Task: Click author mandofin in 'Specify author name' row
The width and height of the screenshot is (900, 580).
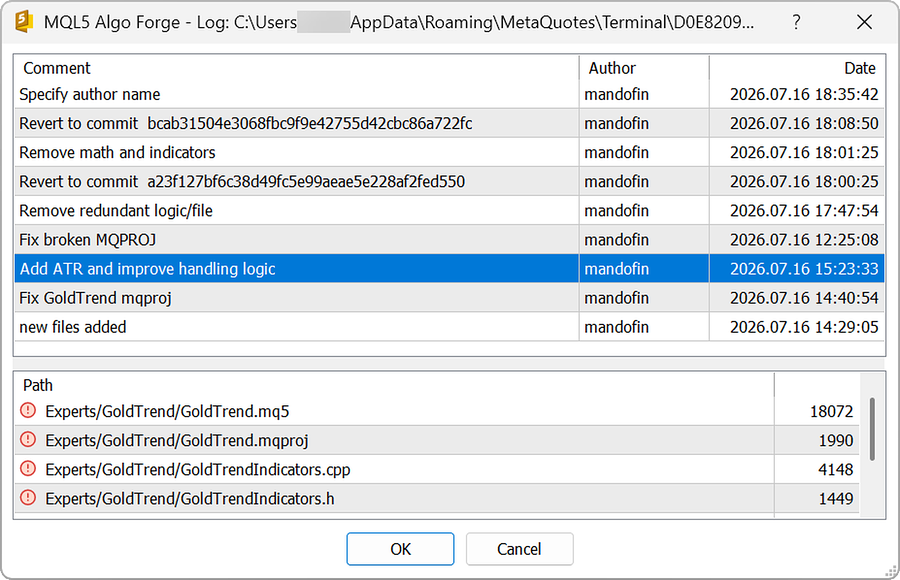Action: point(616,94)
